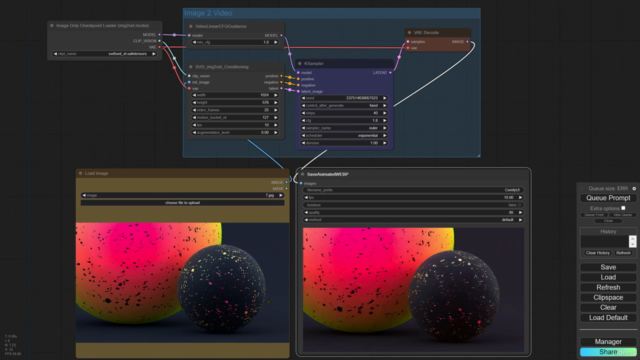Collapse the SVD_img2vid_Conditioning node via title dot
The image size is (640, 360).
191,67
